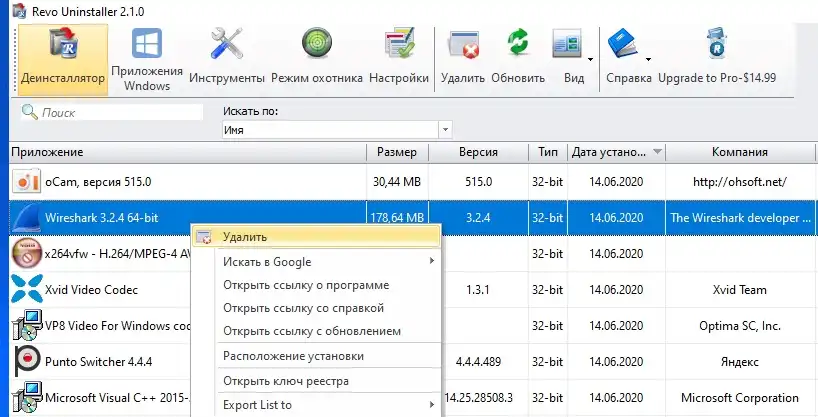Open the Деинсталлятор toolbar section

pyautogui.click(x=63, y=60)
